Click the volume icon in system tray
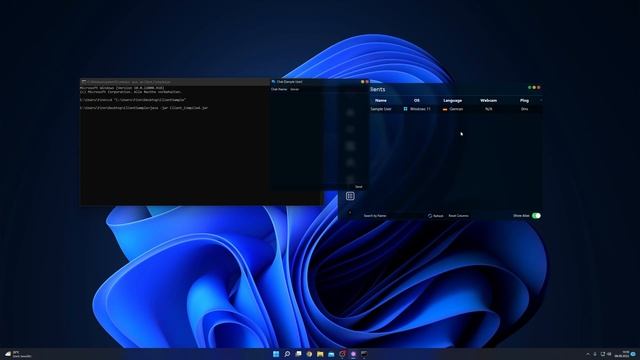Image resolution: width=640 pixels, height=360 pixels. [x=609, y=354]
